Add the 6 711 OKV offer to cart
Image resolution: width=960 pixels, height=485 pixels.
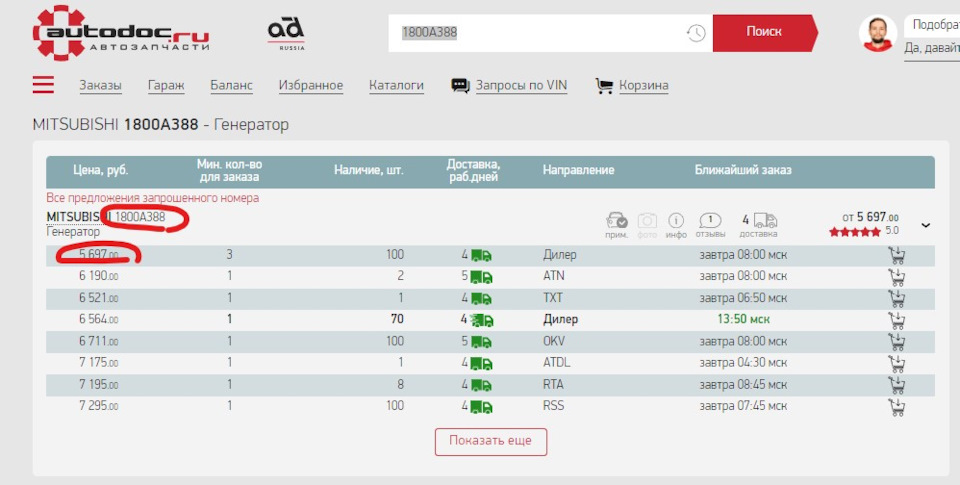click(x=897, y=342)
